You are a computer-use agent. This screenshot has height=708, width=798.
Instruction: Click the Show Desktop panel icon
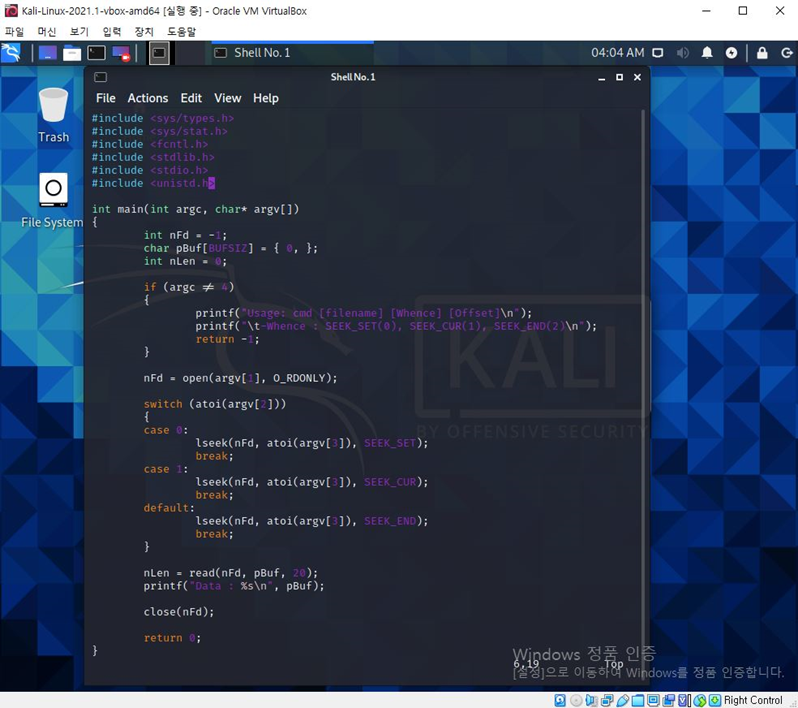(x=47, y=53)
